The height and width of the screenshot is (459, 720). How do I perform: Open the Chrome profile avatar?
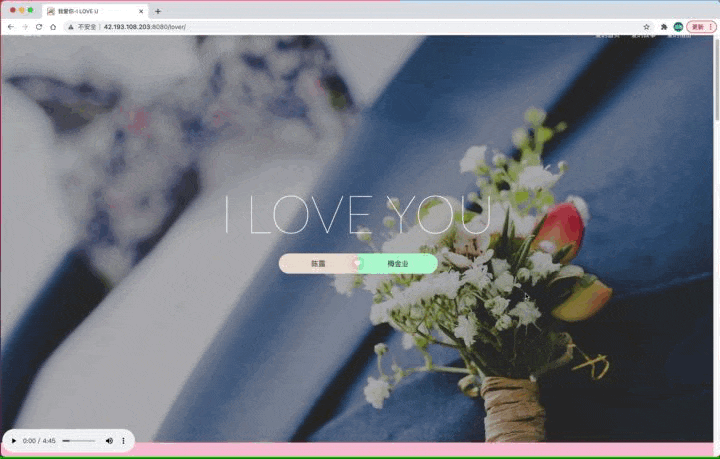[x=678, y=27]
